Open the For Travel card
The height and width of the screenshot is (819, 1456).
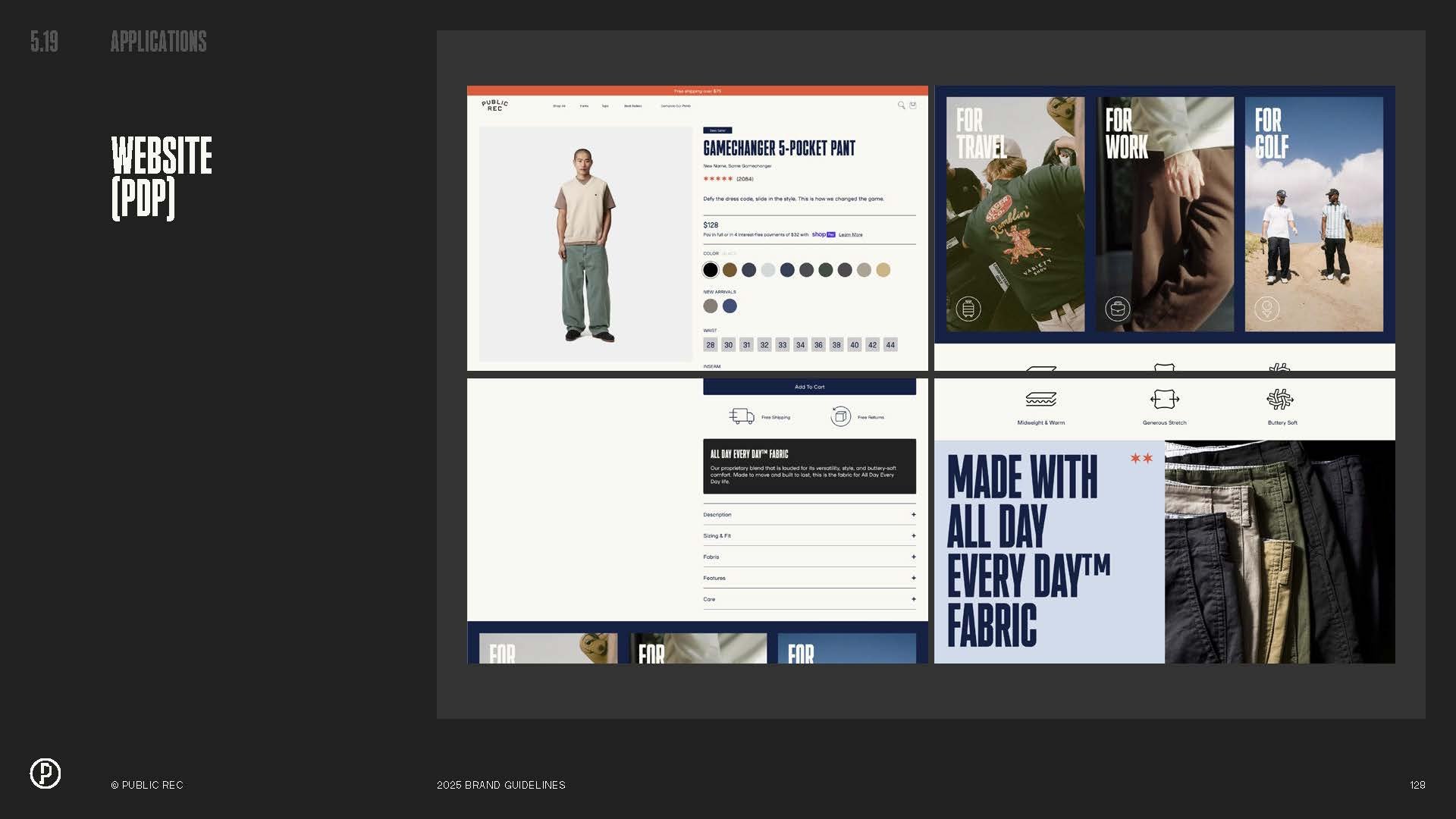[1015, 214]
